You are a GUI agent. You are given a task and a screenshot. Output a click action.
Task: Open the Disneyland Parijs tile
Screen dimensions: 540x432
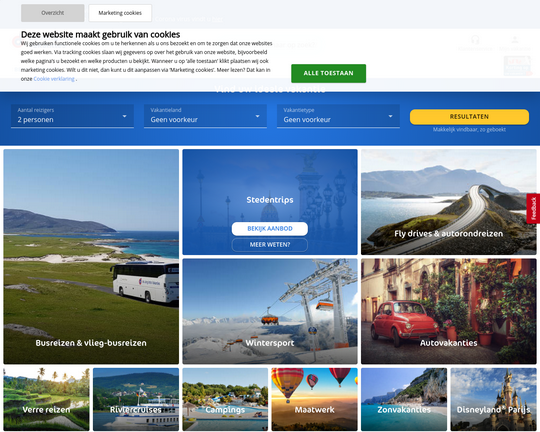494,399
